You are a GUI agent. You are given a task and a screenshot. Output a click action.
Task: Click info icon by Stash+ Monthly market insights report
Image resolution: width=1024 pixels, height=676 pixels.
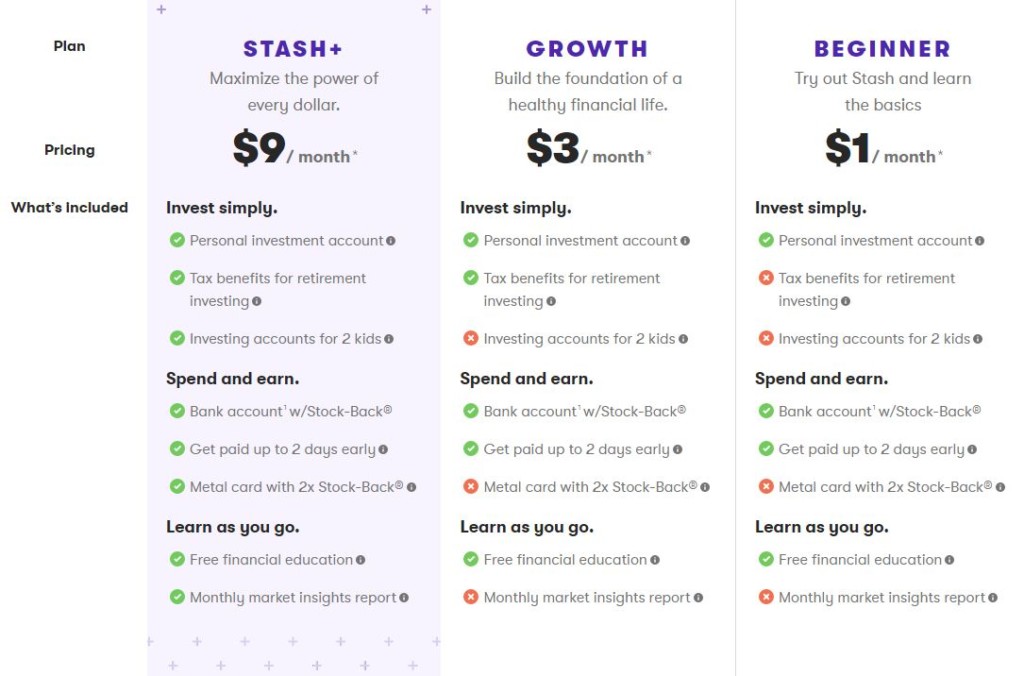point(404,598)
